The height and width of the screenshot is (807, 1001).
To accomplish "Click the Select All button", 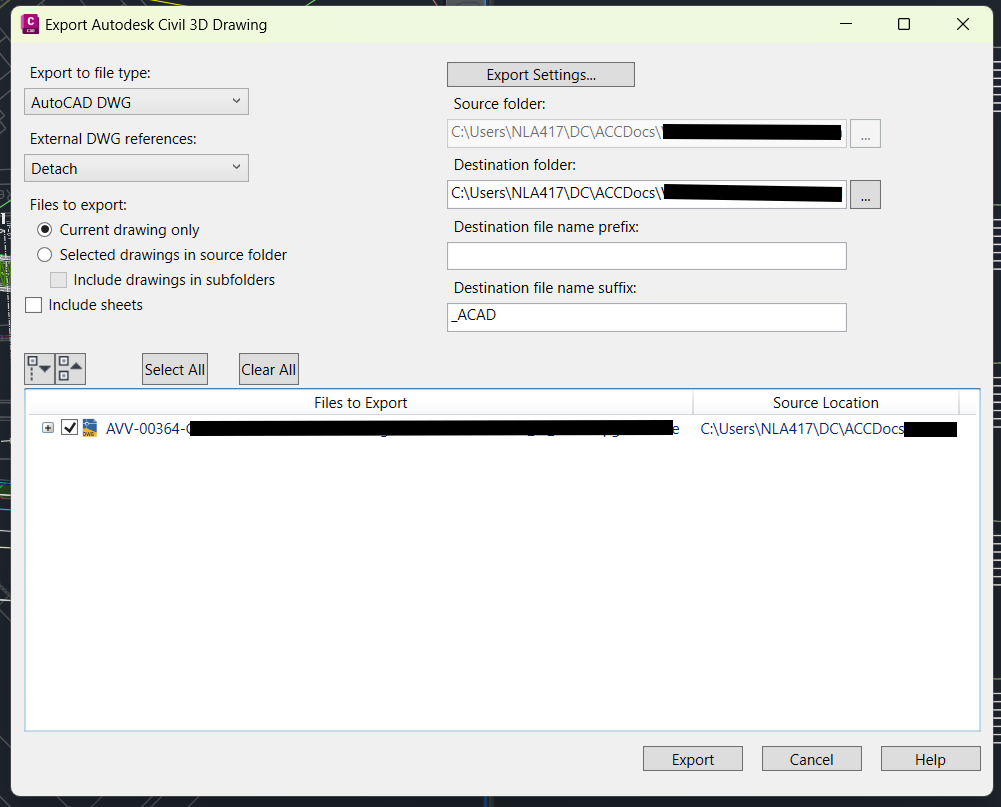I will tap(174, 369).
